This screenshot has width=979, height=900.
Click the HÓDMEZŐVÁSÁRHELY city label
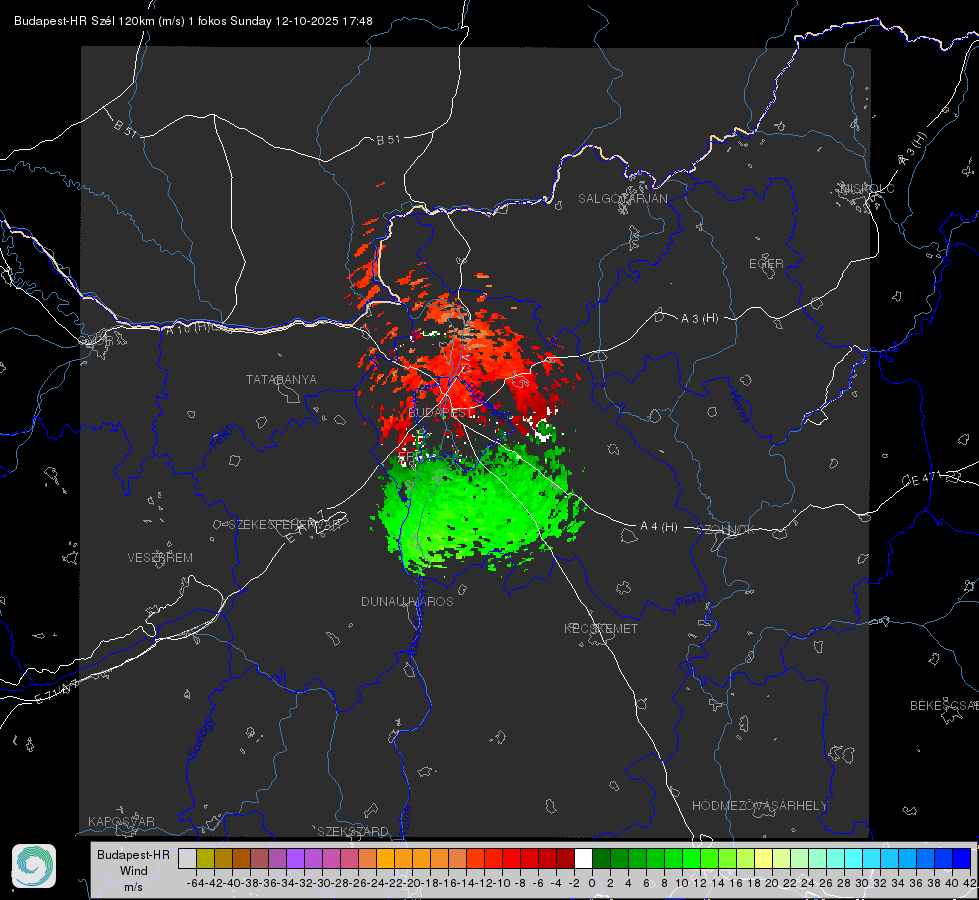[759, 806]
